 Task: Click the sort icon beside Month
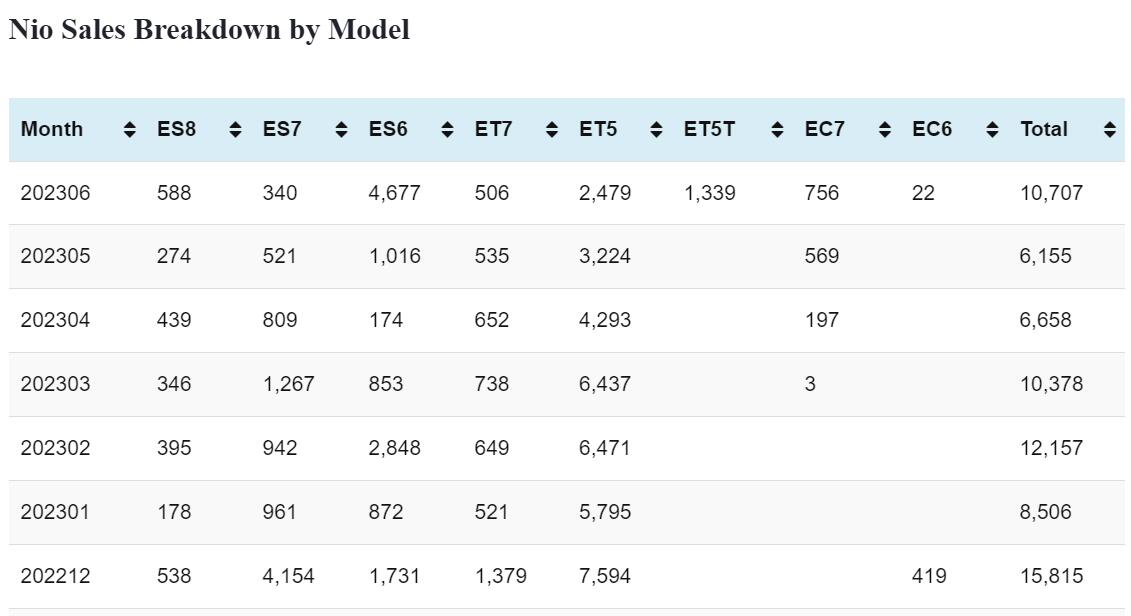(130, 130)
